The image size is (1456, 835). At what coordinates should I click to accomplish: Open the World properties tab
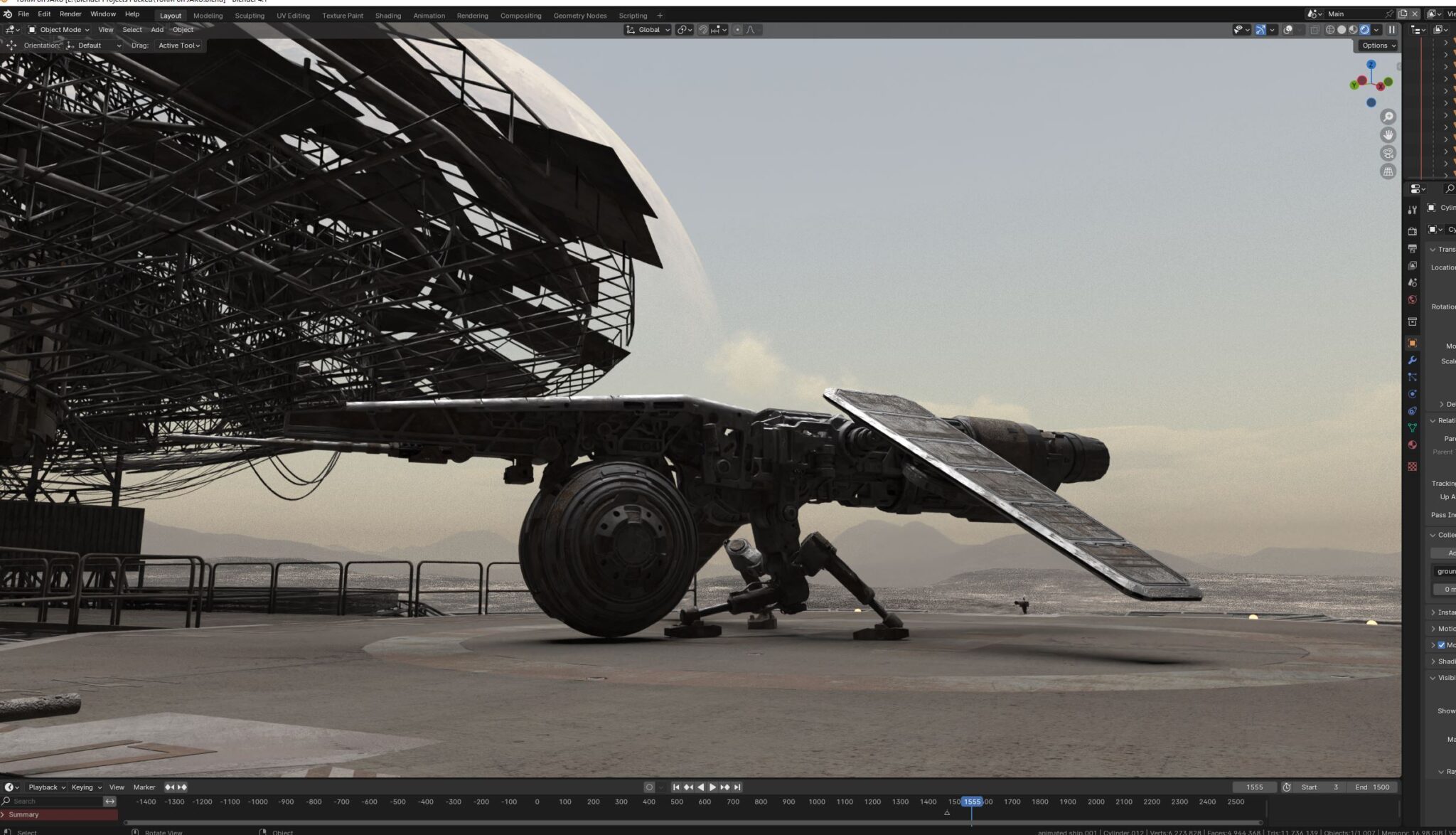[x=1413, y=299]
